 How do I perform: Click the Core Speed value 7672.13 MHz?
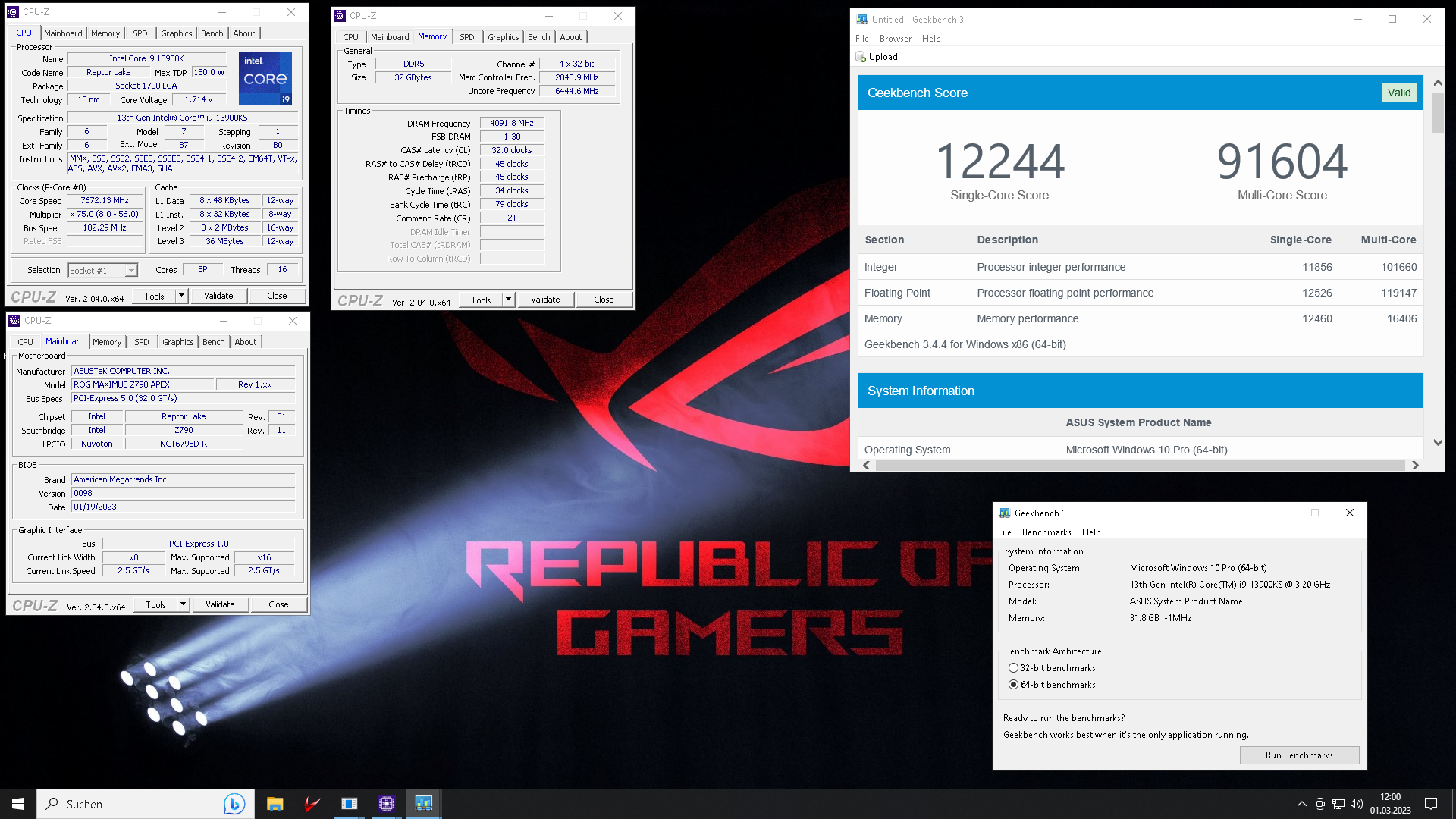[105, 201]
